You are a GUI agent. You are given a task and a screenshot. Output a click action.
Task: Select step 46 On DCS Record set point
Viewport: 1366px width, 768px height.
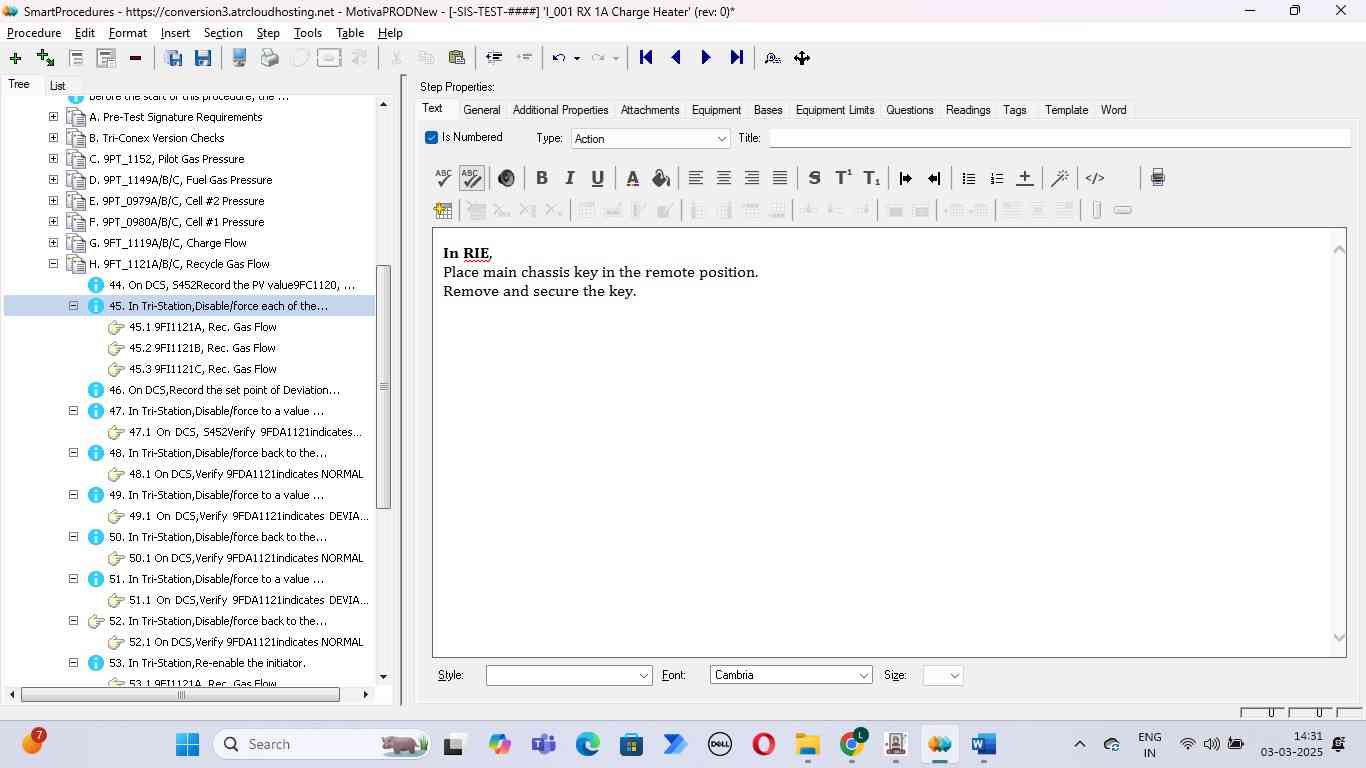(224, 390)
